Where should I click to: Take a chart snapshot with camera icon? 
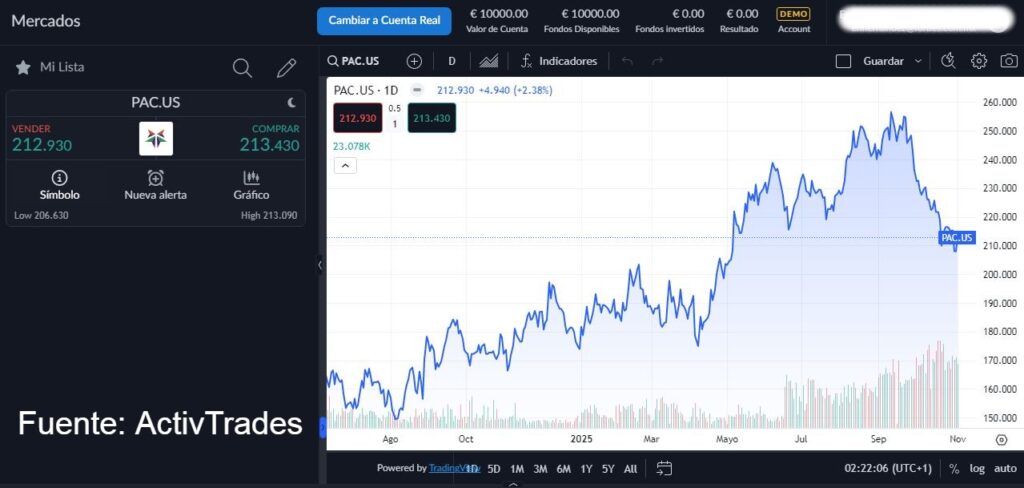(x=1009, y=61)
